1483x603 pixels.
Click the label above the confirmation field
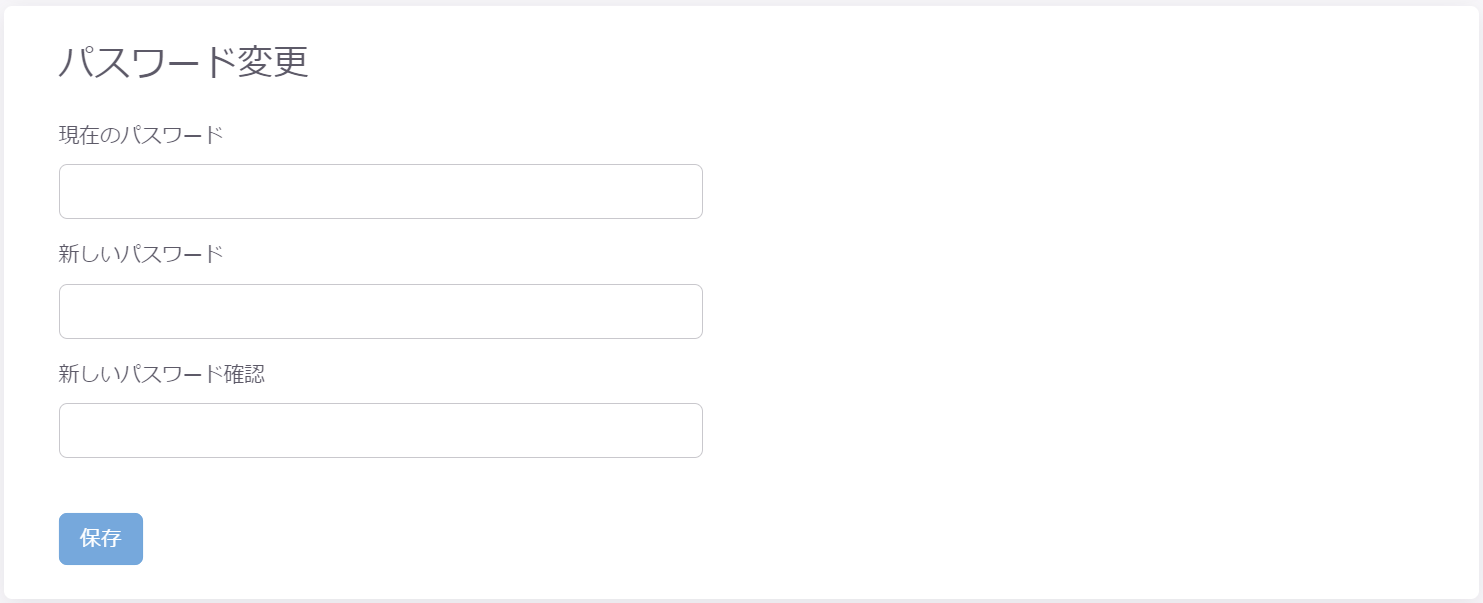pyautogui.click(x=161, y=374)
